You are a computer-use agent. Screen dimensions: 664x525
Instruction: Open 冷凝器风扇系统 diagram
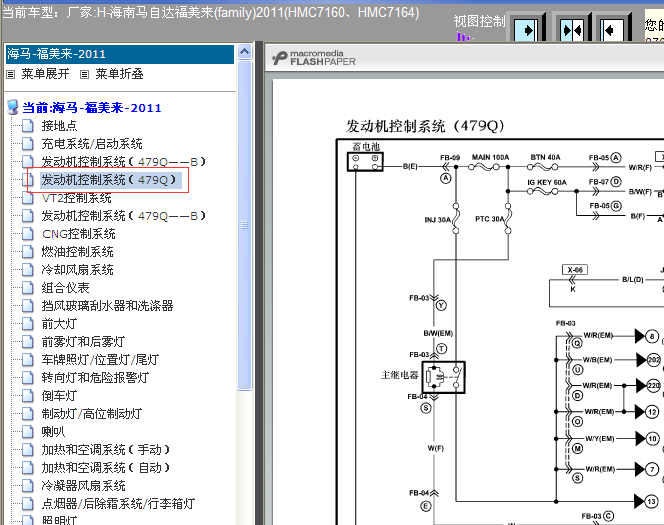pyautogui.click(x=83, y=486)
